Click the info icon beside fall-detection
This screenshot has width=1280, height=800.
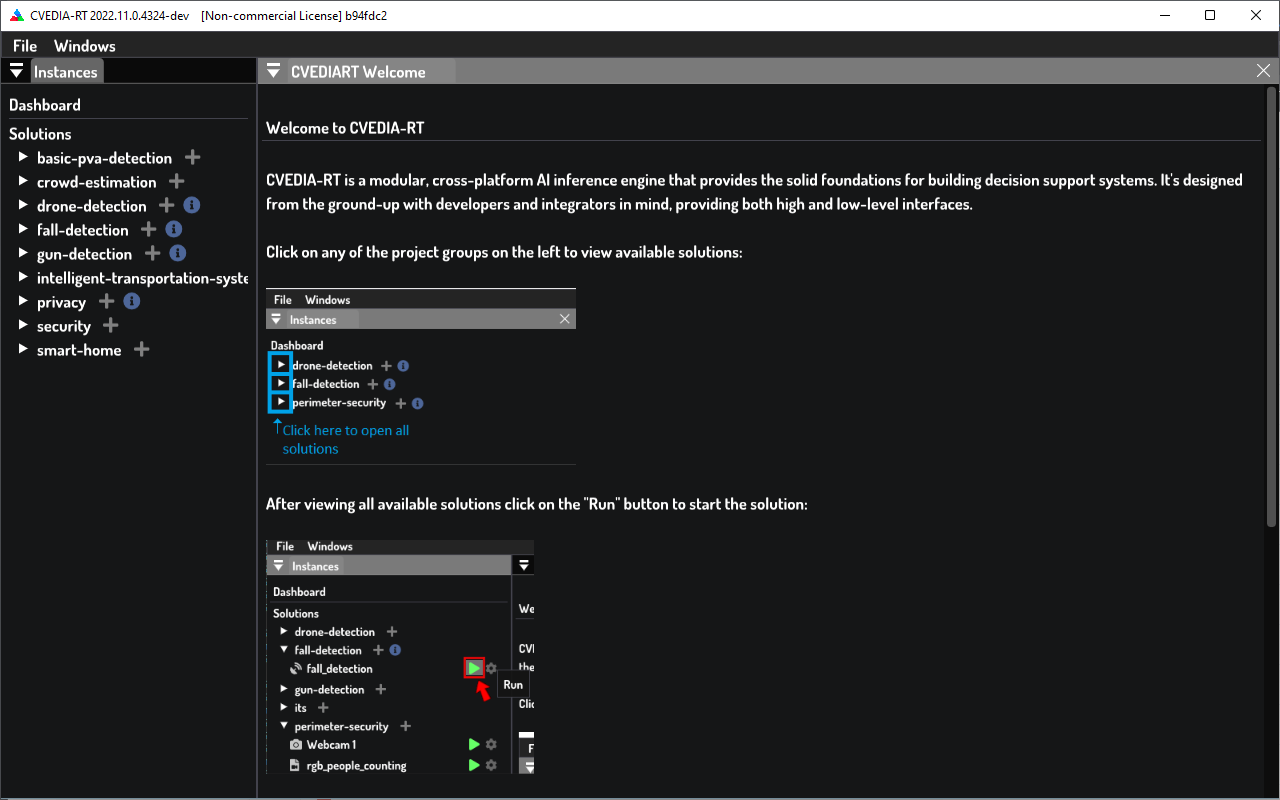174,230
